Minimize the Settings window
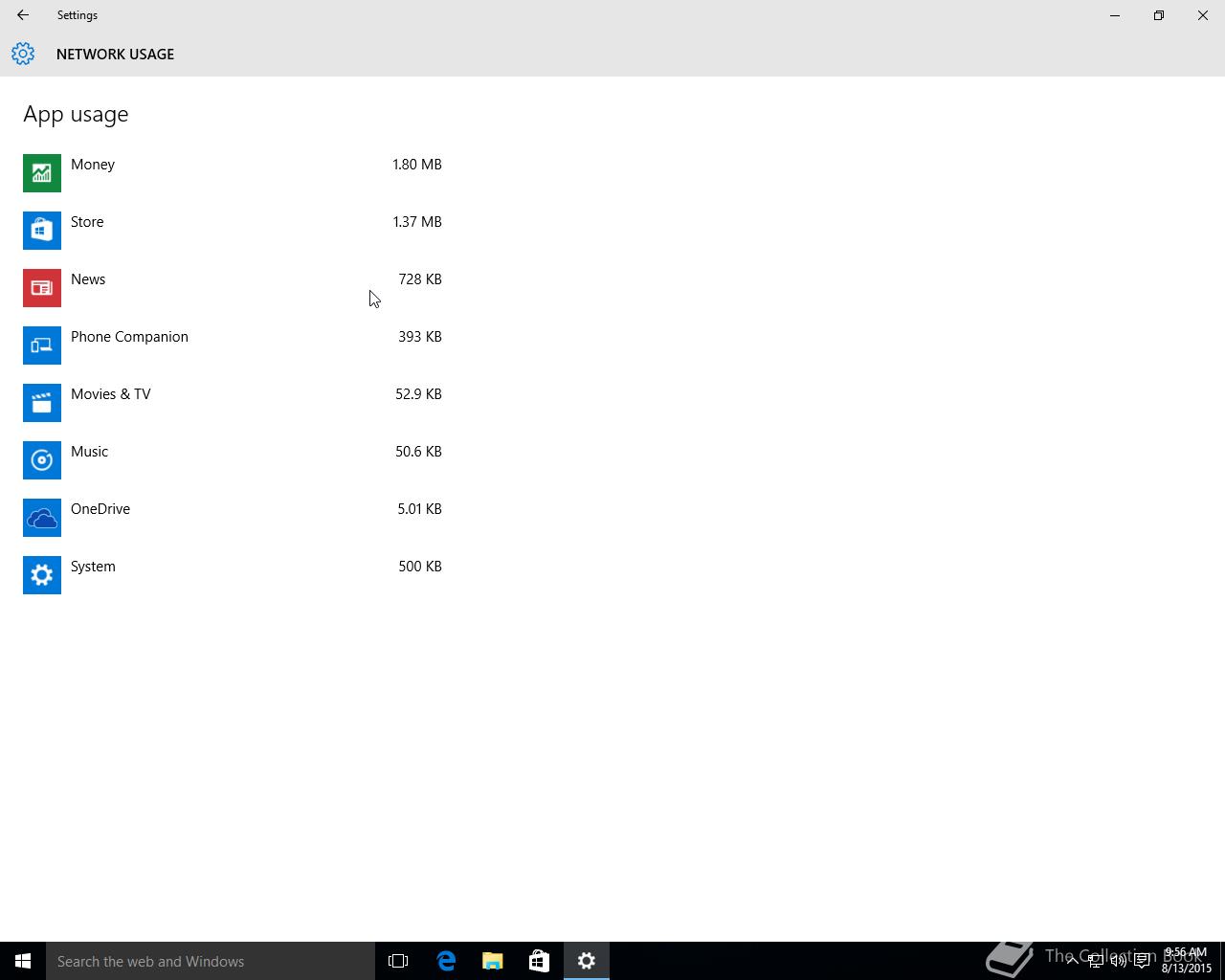Viewport: 1225px width, 980px height. pos(1115,15)
